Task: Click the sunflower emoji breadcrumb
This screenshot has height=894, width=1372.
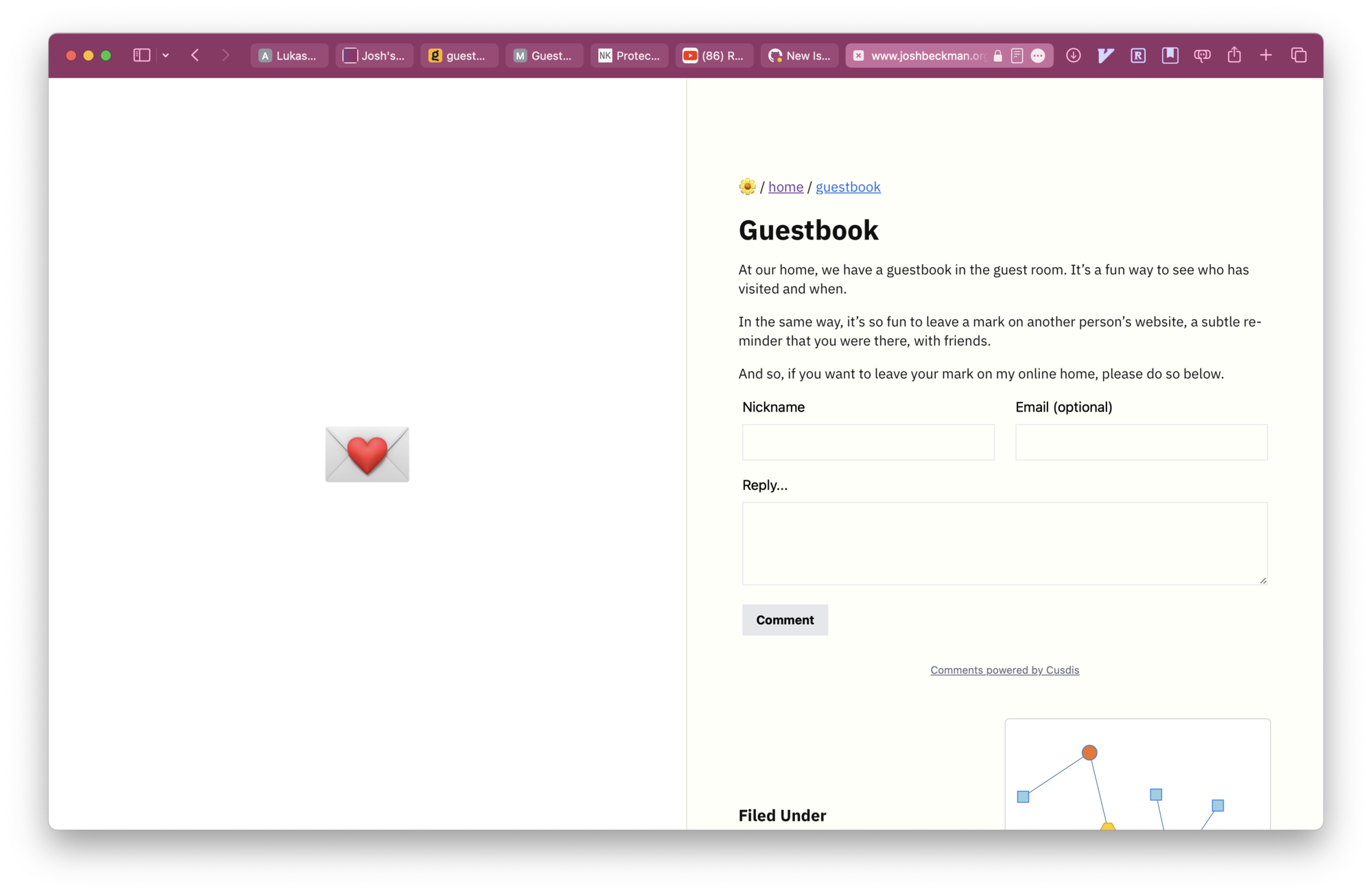Action: point(747,187)
